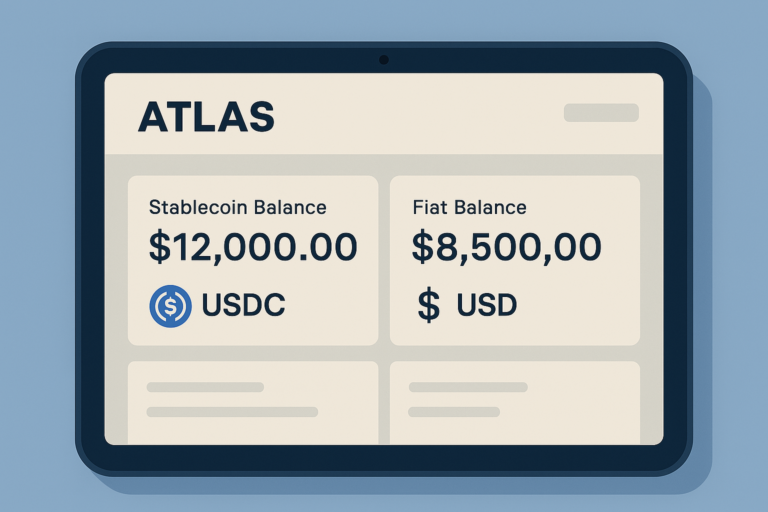Click the USD currency text

point(487,306)
